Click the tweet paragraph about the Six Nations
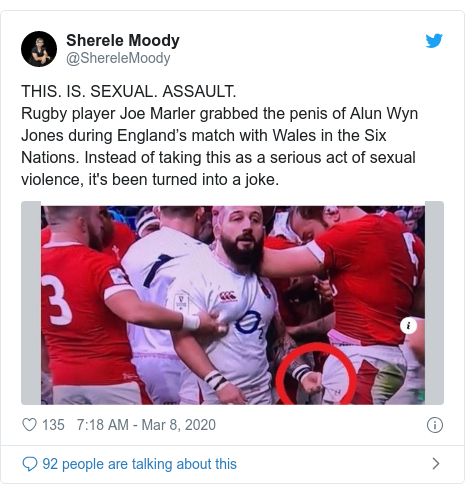 coord(219,146)
